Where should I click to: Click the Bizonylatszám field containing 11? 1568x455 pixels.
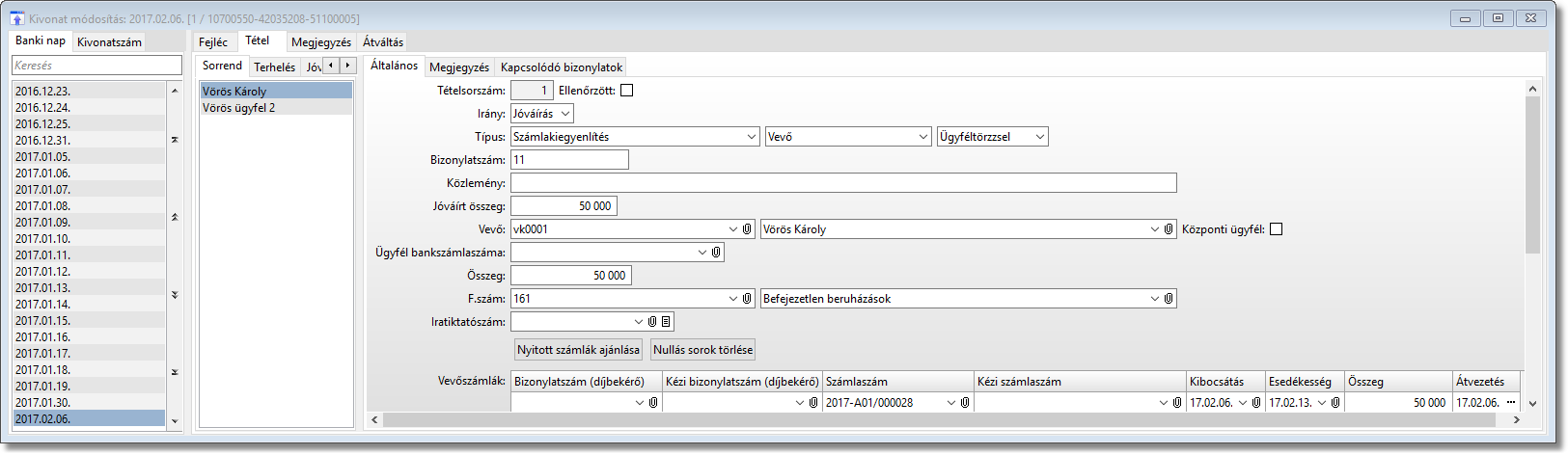pos(569,160)
